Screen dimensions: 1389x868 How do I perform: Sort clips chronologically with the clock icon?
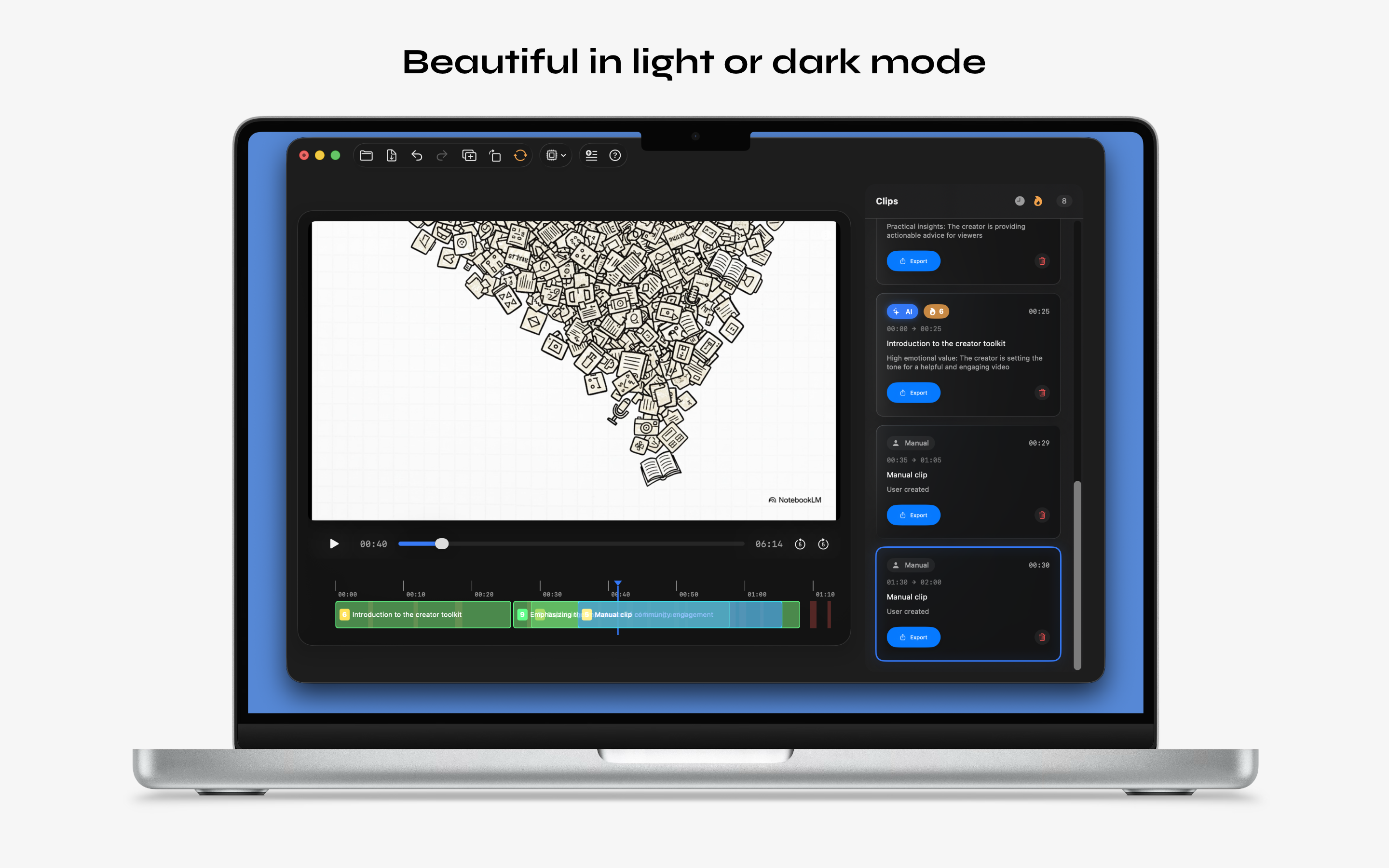pos(1021,201)
